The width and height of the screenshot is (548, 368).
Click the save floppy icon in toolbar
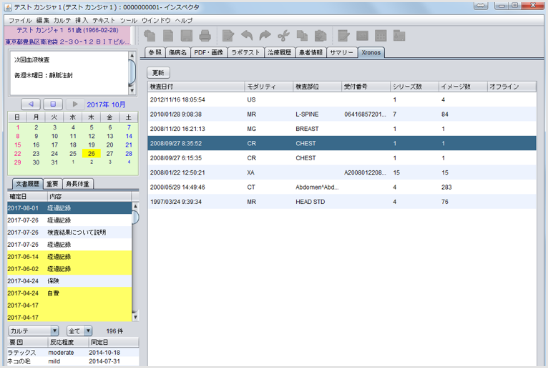click(187, 36)
